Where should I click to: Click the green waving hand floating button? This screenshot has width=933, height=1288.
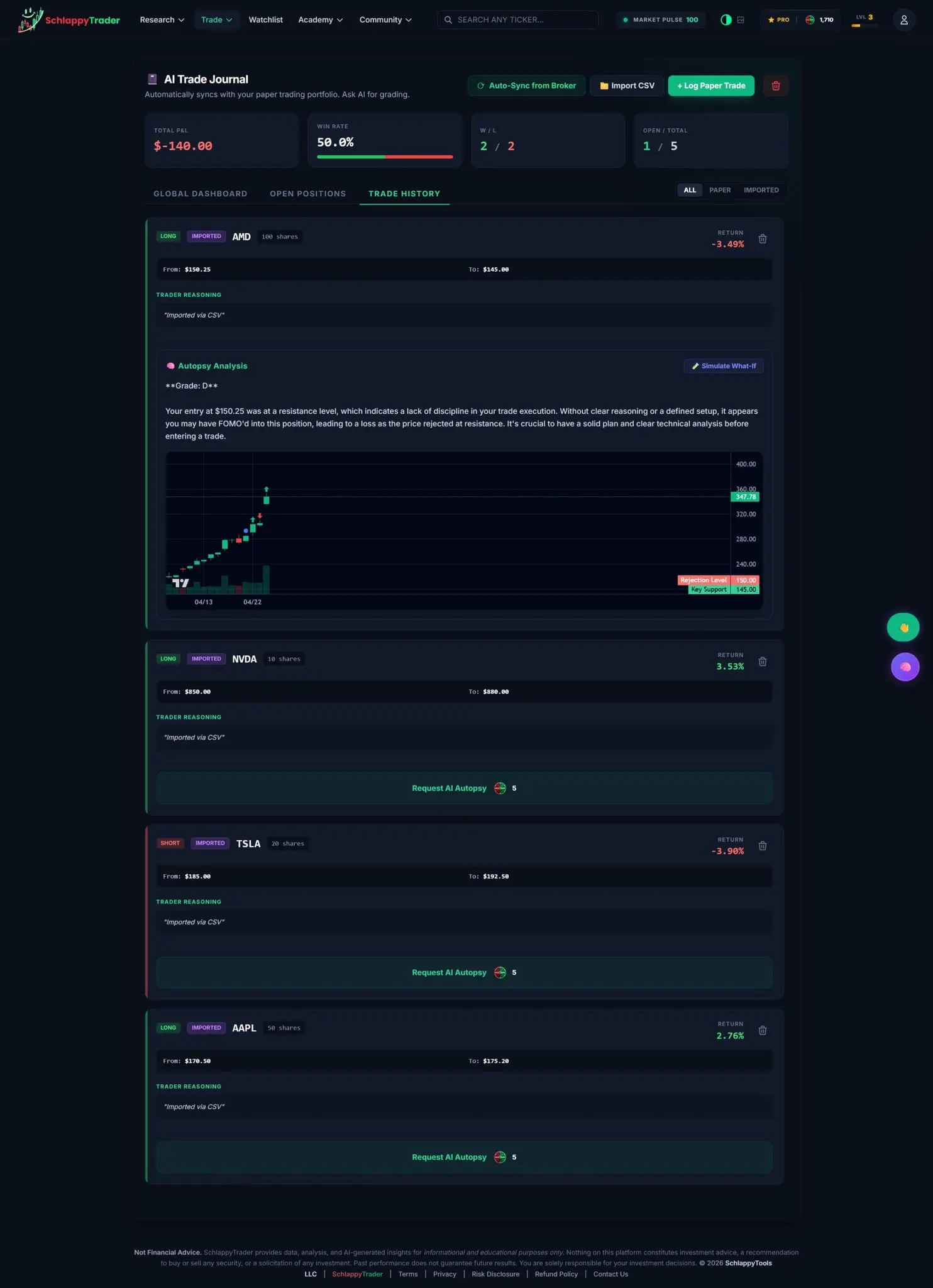903,628
